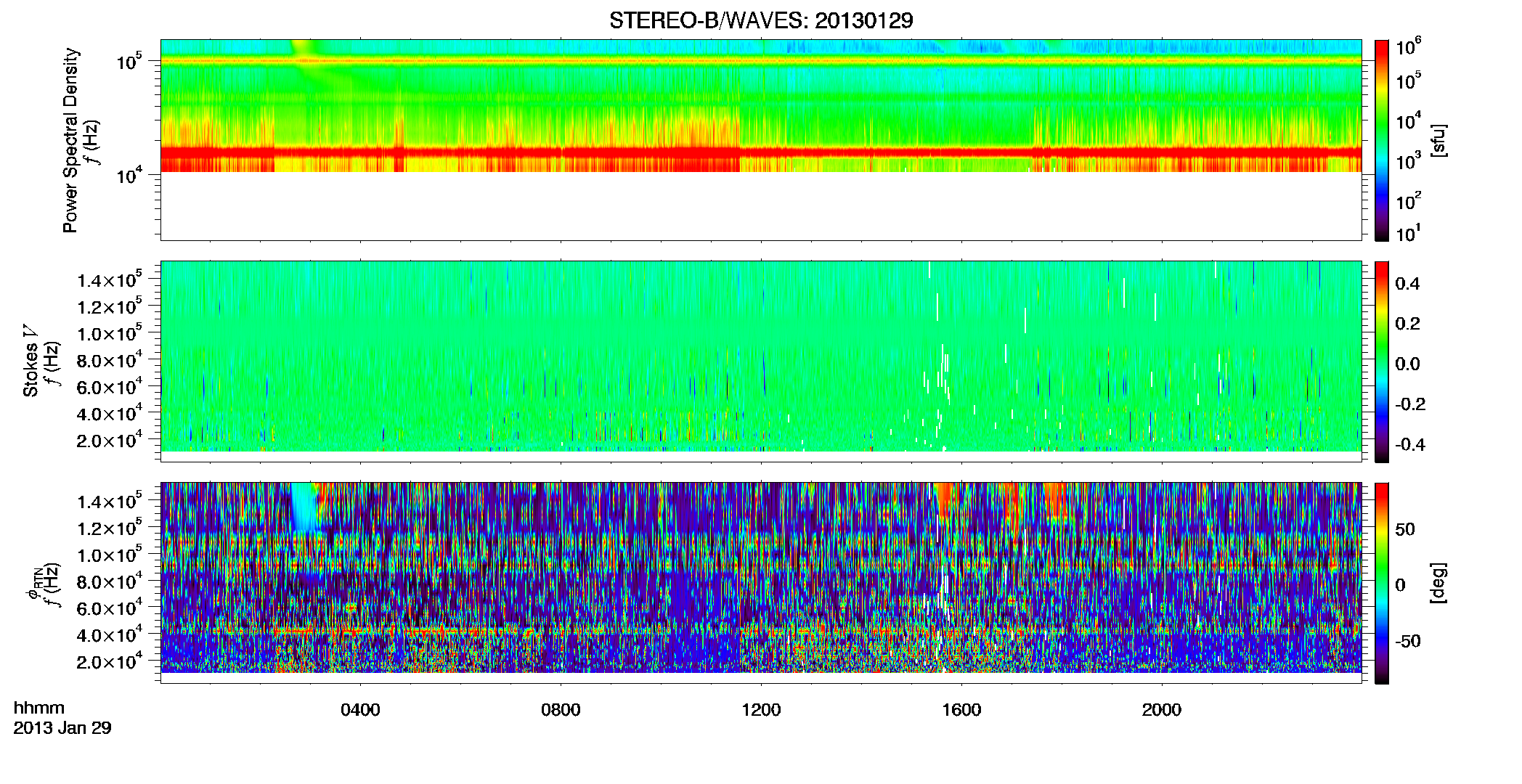Click the 0.0 label on Stokes colorbar
This screenshot has height=784, width=1522.
click(x=1407, y=364)
